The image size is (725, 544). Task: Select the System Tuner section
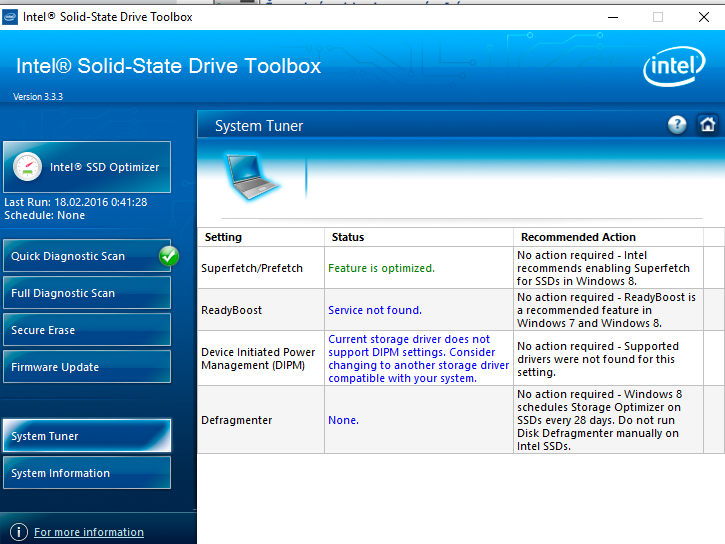[87, 435]
